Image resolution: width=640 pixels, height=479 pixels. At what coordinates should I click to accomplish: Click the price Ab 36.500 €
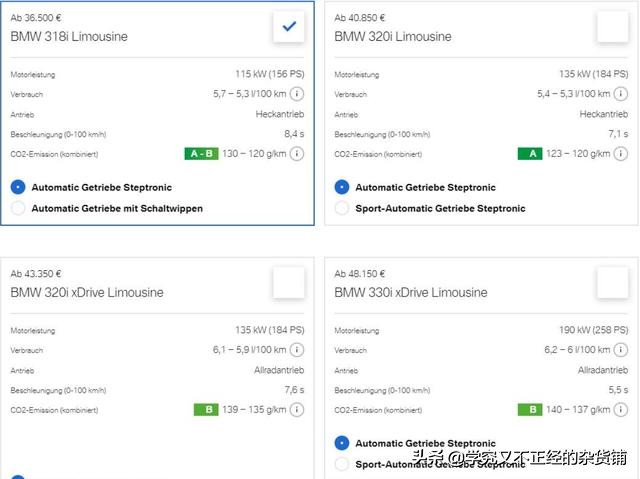pos(36,18)
